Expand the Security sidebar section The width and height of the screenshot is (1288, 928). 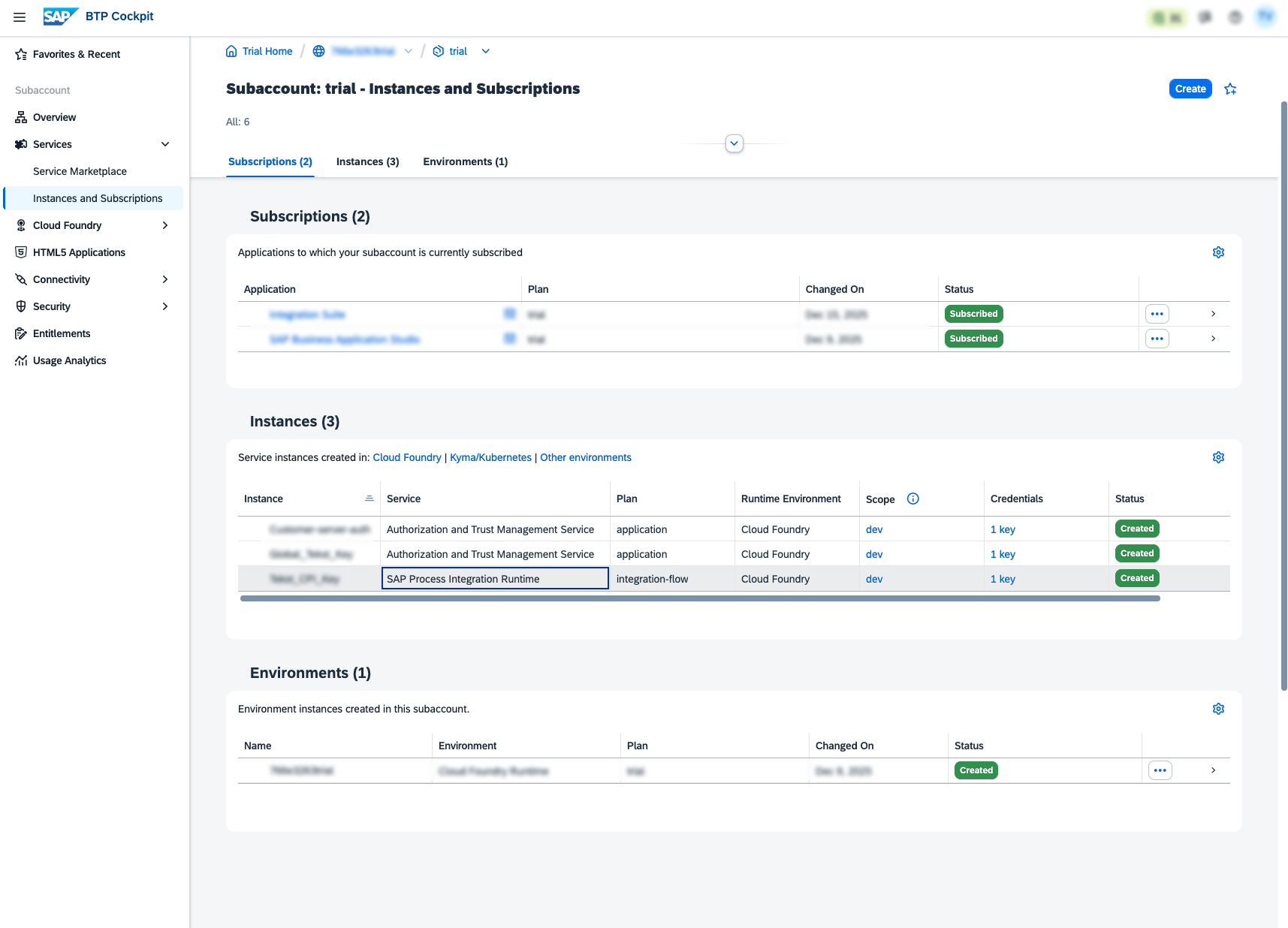click(165, 306)
